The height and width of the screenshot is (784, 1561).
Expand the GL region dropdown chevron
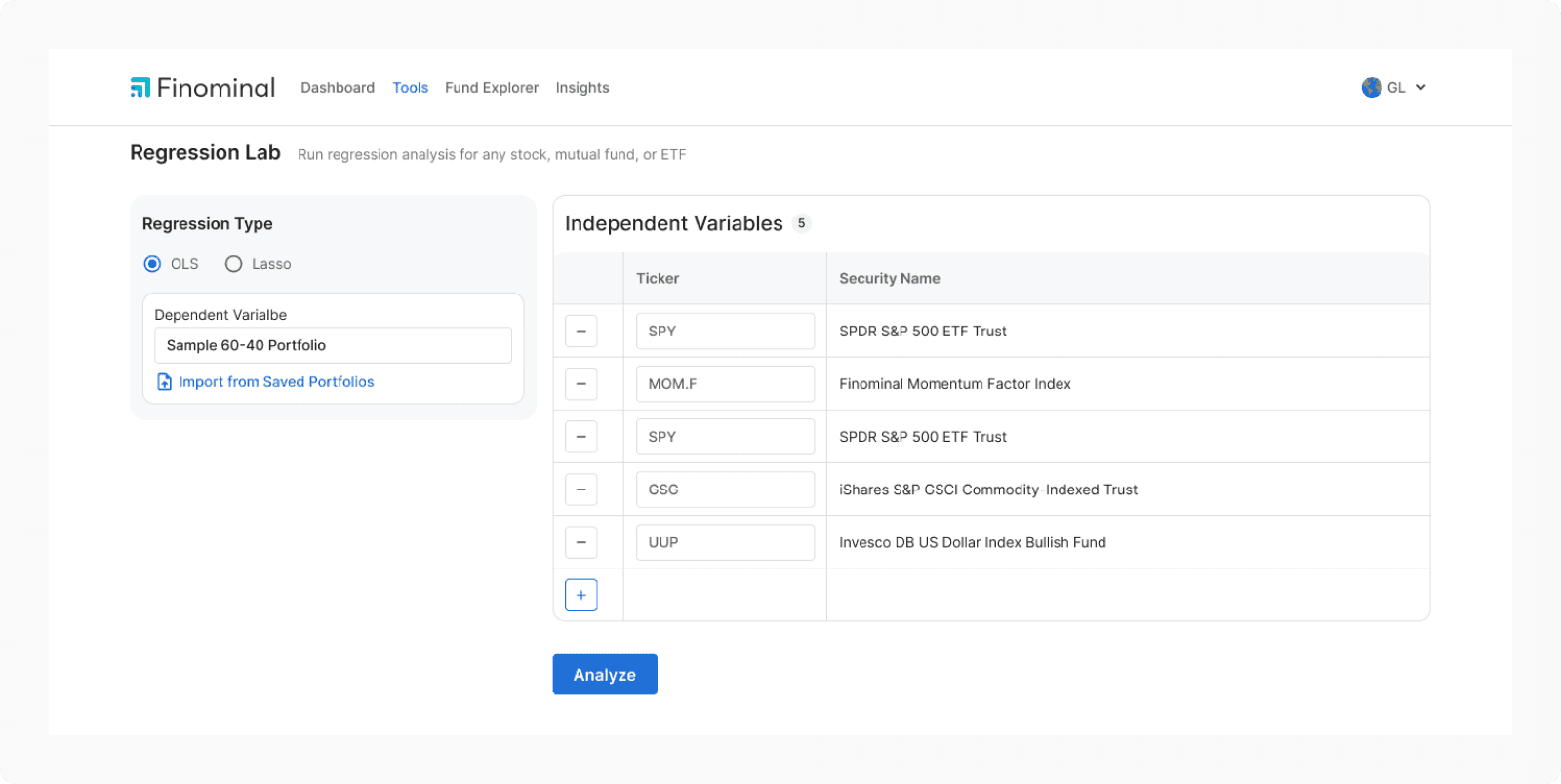coord(1421,88)
